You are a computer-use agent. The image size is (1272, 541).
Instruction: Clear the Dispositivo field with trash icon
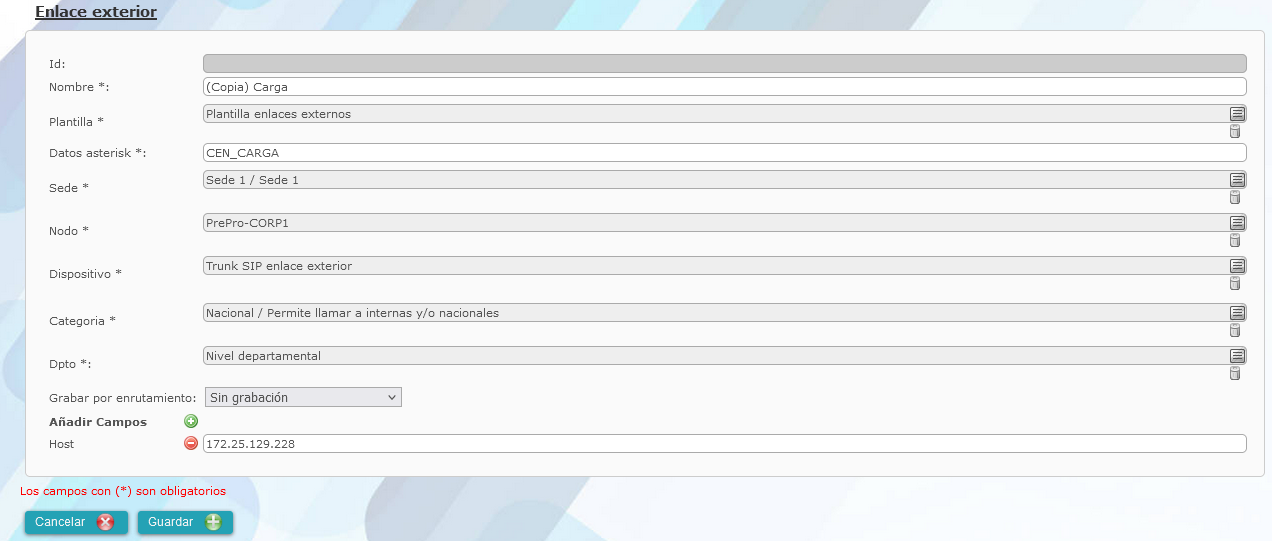[1235, 283]
